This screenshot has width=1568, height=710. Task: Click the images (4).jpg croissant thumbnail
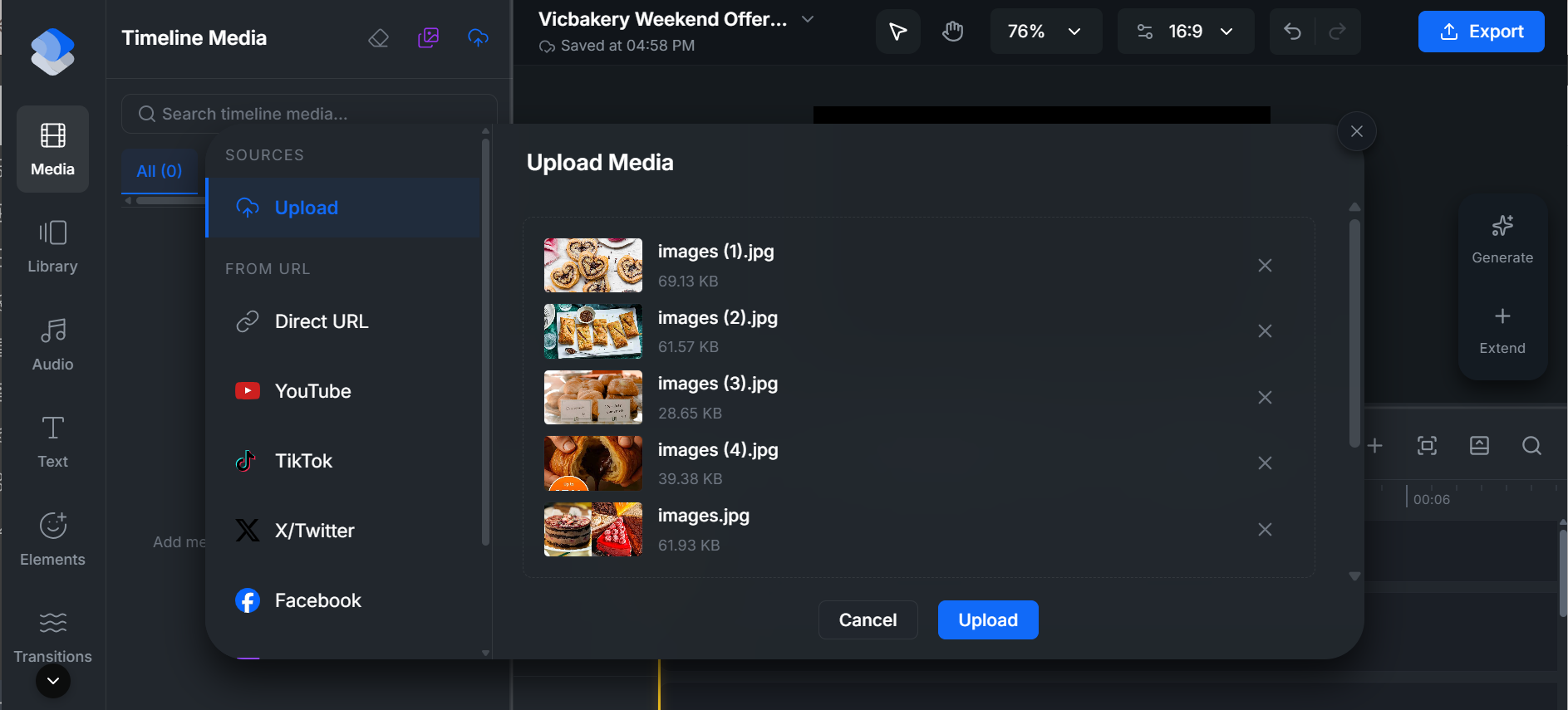pos(593,463)
